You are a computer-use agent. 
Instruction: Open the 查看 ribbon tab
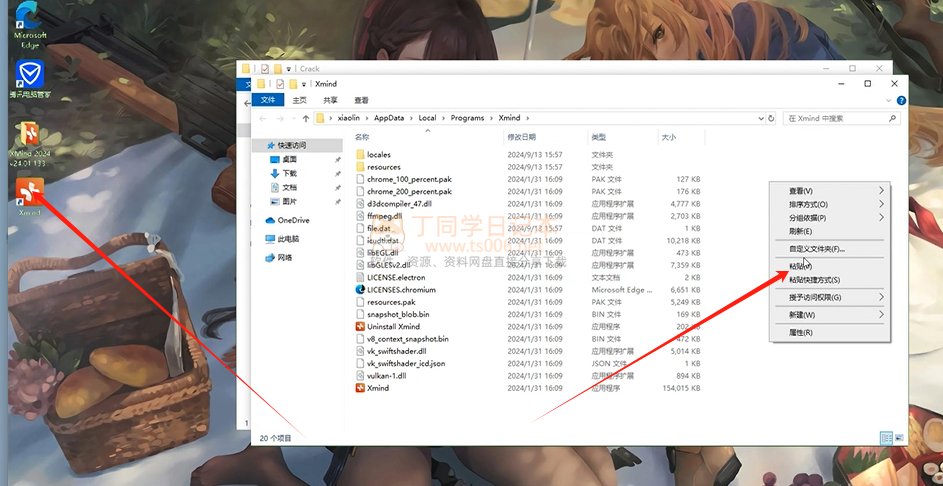(361, 100)
